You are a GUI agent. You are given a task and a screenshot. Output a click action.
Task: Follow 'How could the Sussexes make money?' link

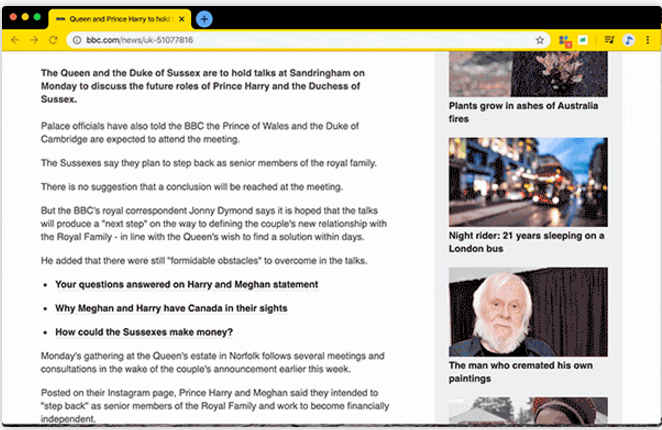144,332
